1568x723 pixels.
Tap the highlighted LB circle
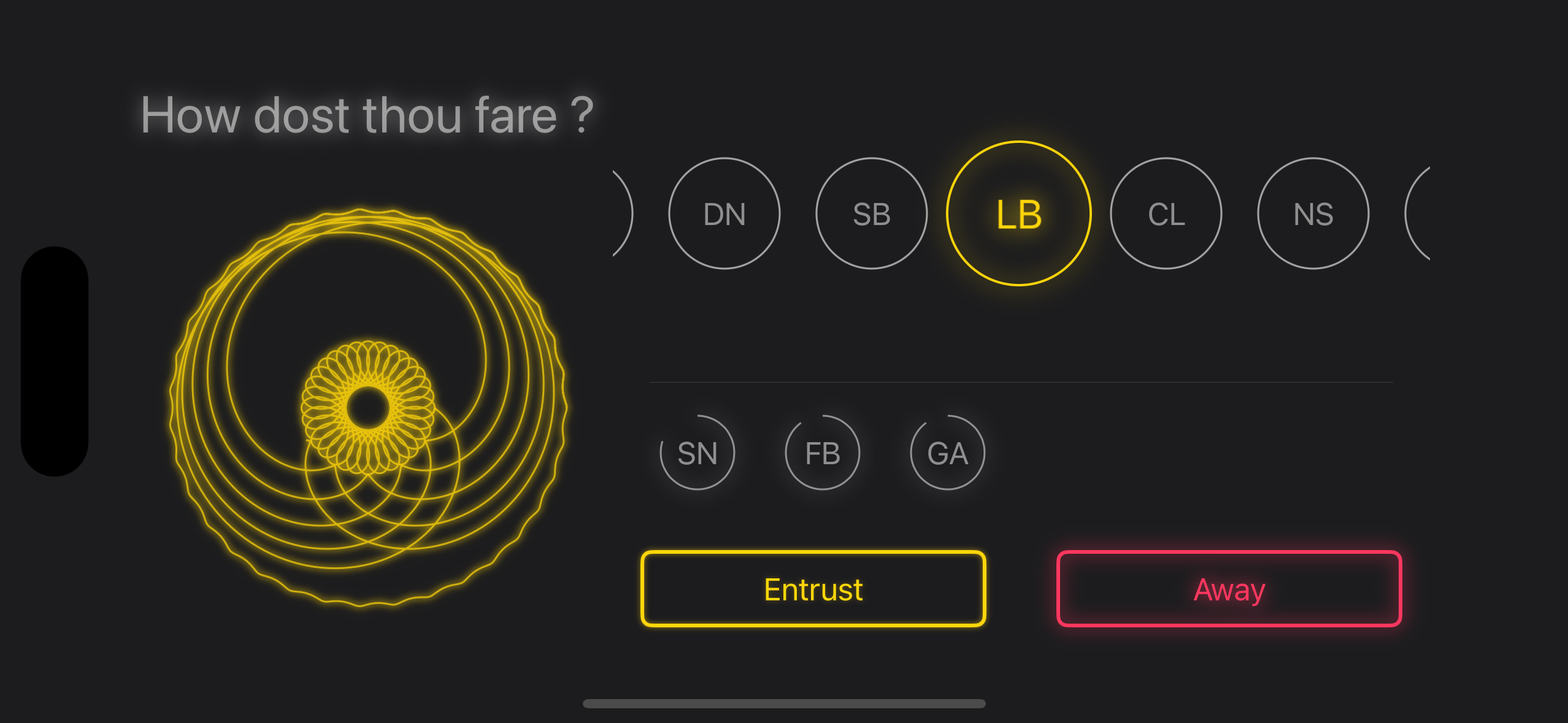click(1018, 213)
